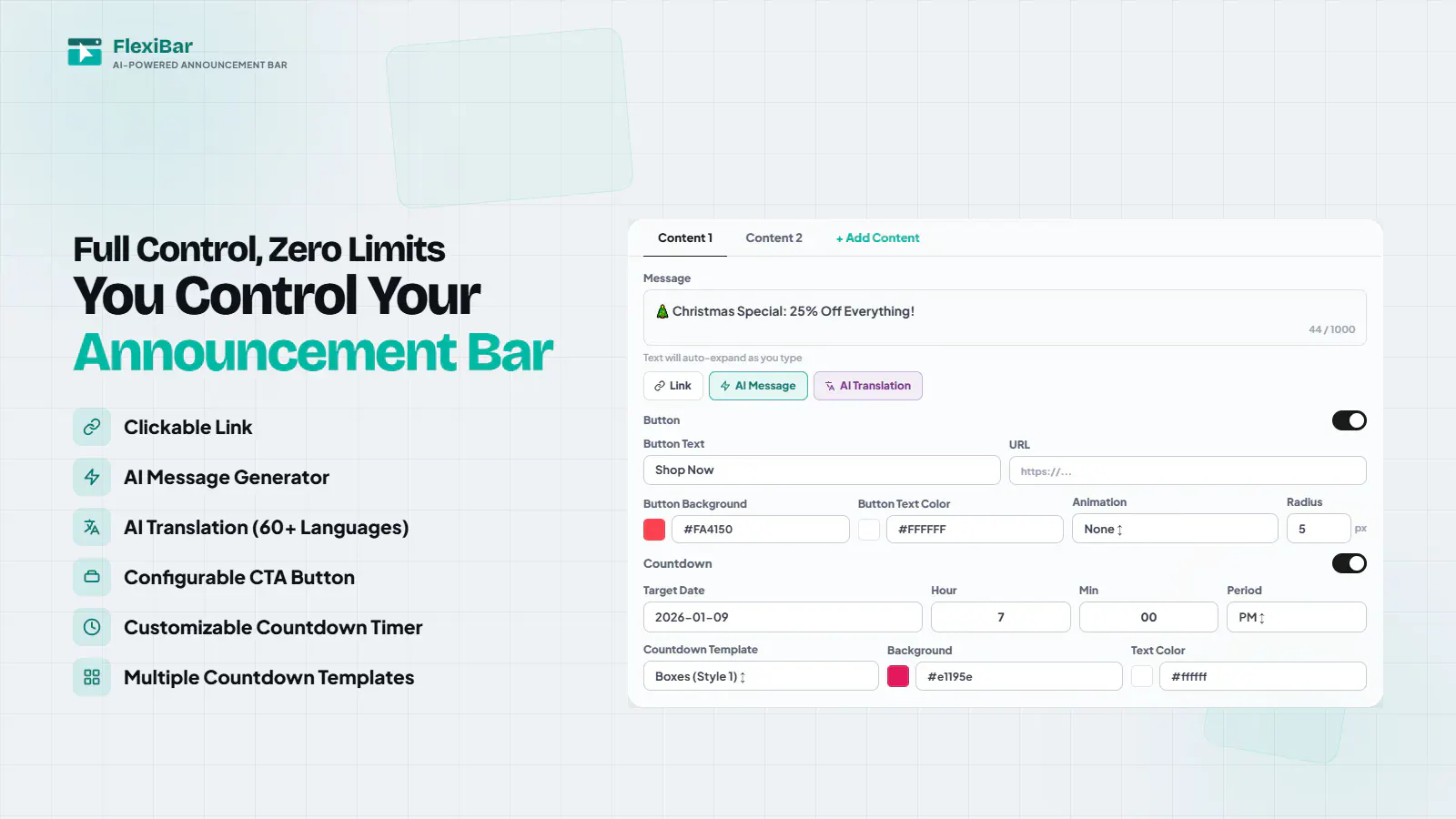
Task: Click the Configurable CTA Button icon
Action: pyautogui.click(x=92, y=577)
